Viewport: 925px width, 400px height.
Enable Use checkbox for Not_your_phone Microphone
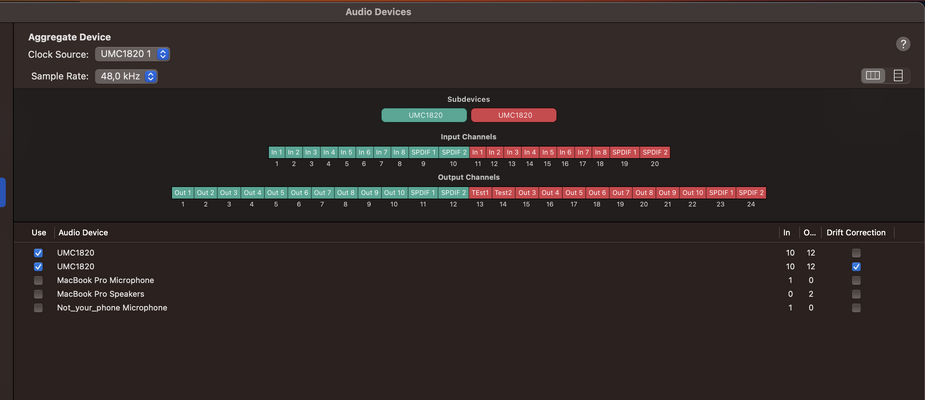(38, 308)
